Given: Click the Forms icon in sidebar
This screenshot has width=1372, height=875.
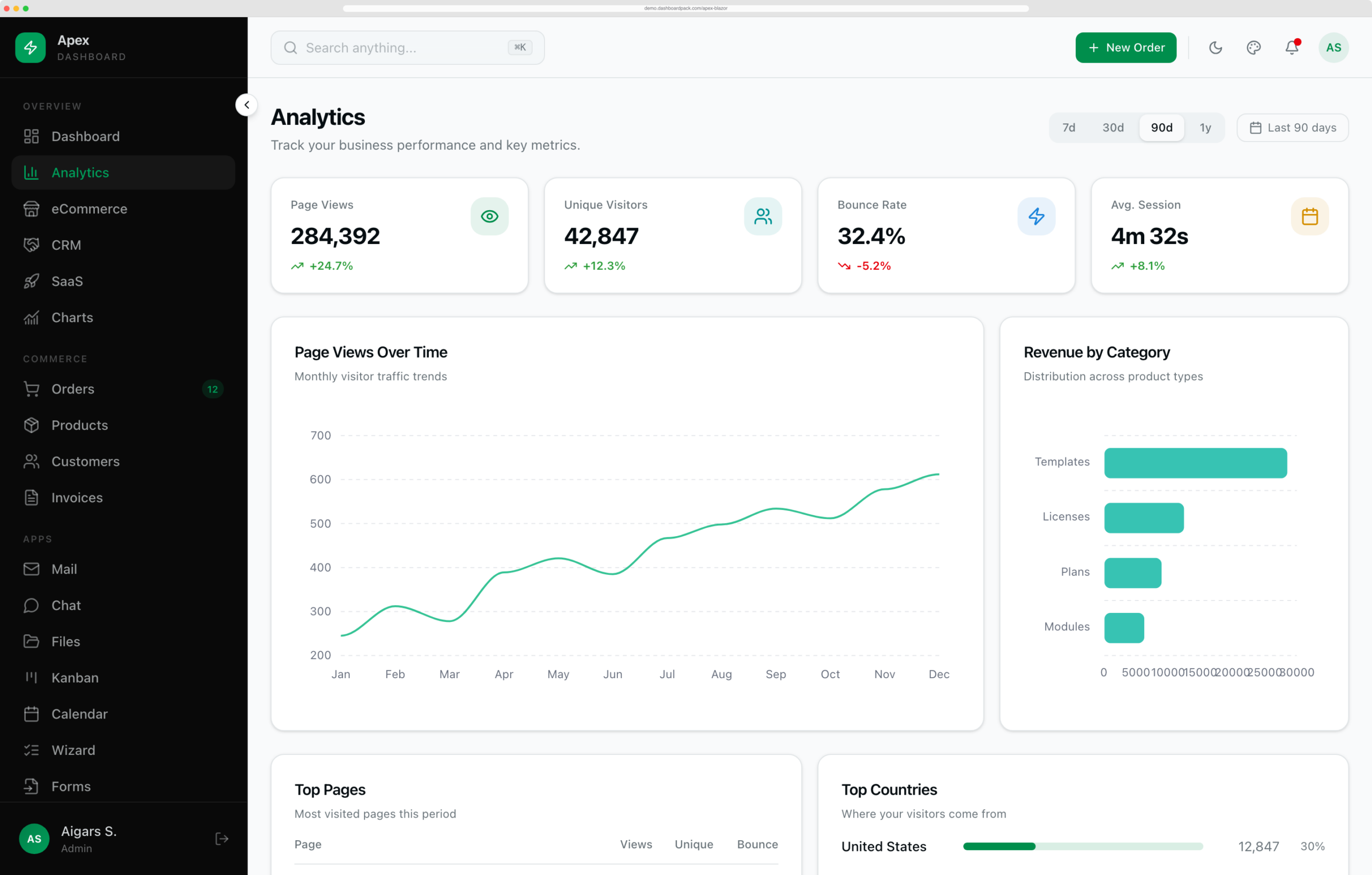Looking at the screenshot, I should pos(31,786).
